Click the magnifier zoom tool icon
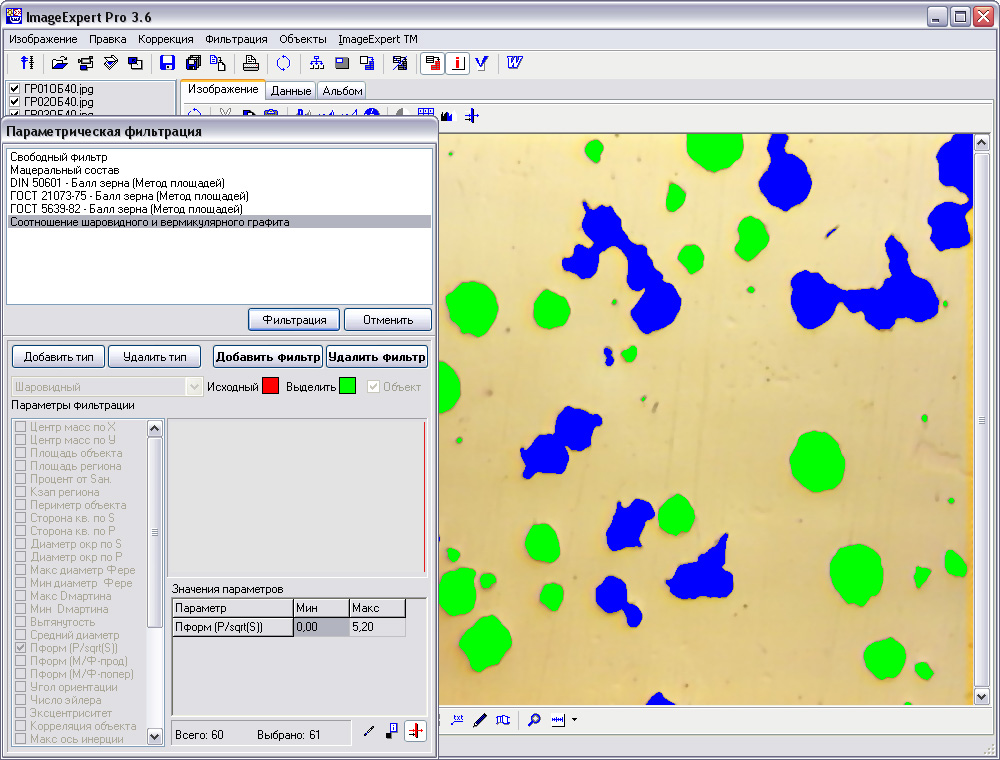The image size is (1000, 760). (534, 719)
